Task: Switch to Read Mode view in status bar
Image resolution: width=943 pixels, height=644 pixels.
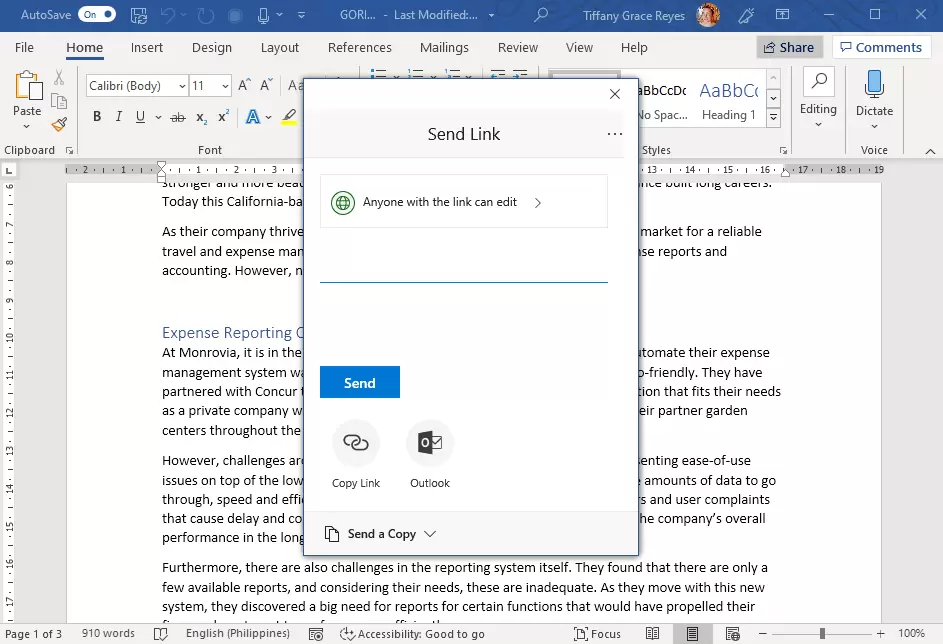Action: [653, 634]
